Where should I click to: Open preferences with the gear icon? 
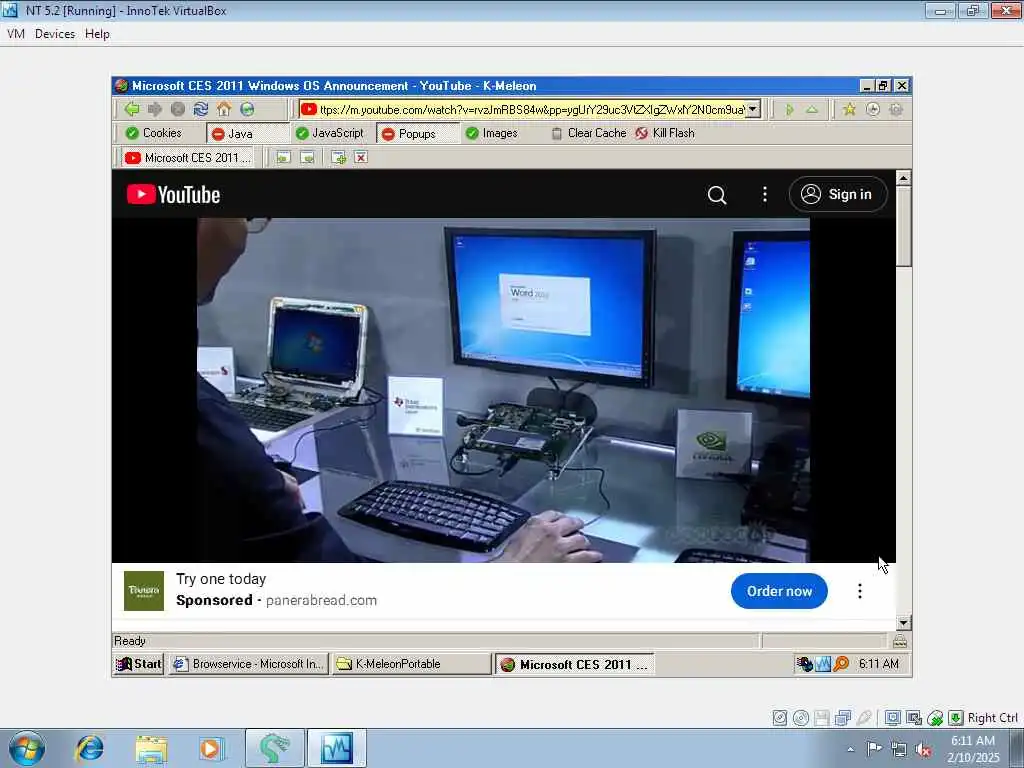896,110
